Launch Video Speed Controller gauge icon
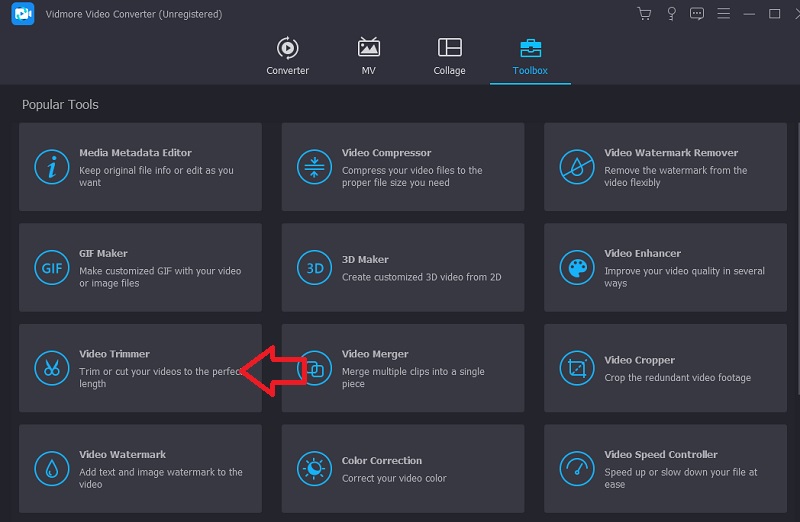Image resolution: width=800 pixels, height=522 pixels. click(x=577, y=468)
